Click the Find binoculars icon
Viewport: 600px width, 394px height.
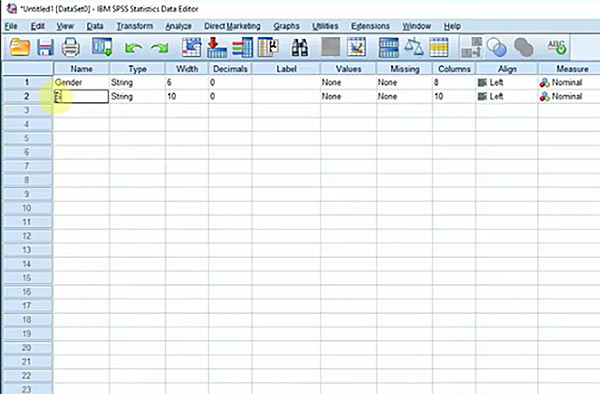pos(300,48)
